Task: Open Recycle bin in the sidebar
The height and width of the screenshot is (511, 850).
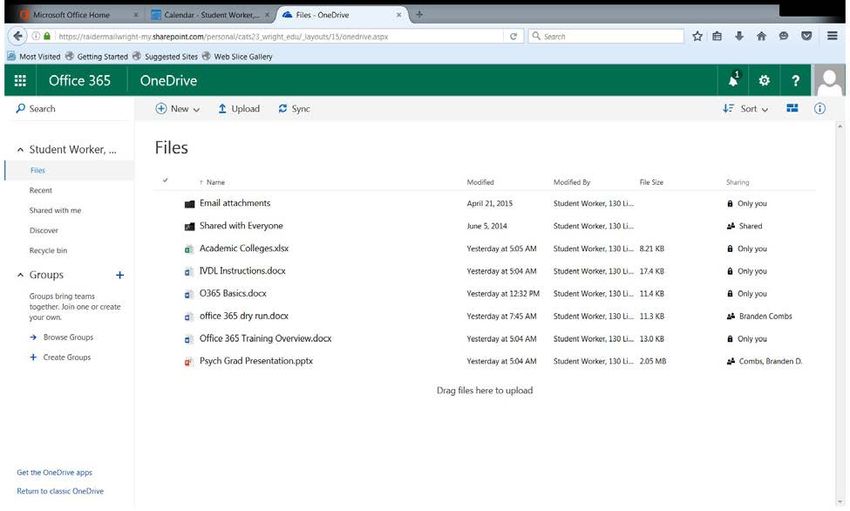Action: click(48, 250)
